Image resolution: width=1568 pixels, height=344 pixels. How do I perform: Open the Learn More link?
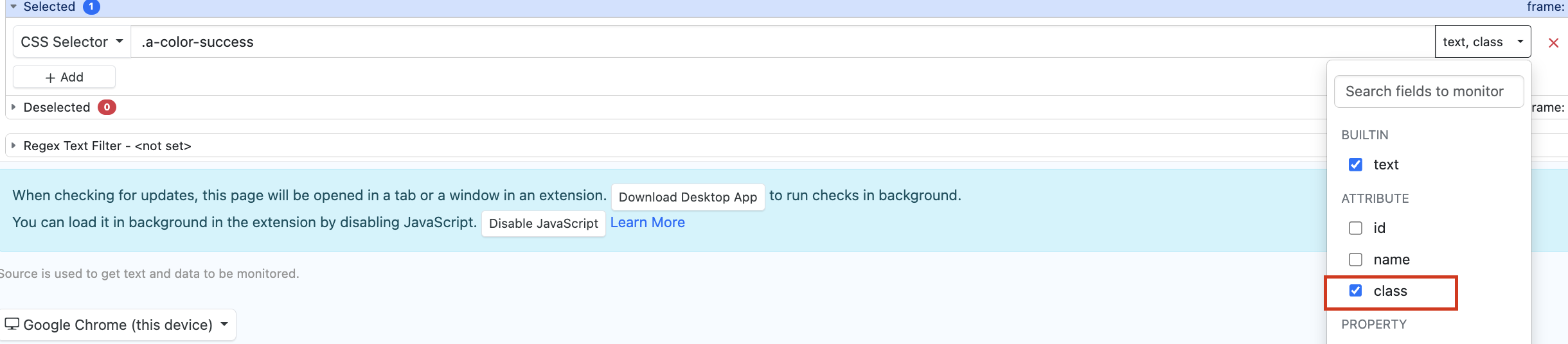pyautogui.click(x=647, y=223)
